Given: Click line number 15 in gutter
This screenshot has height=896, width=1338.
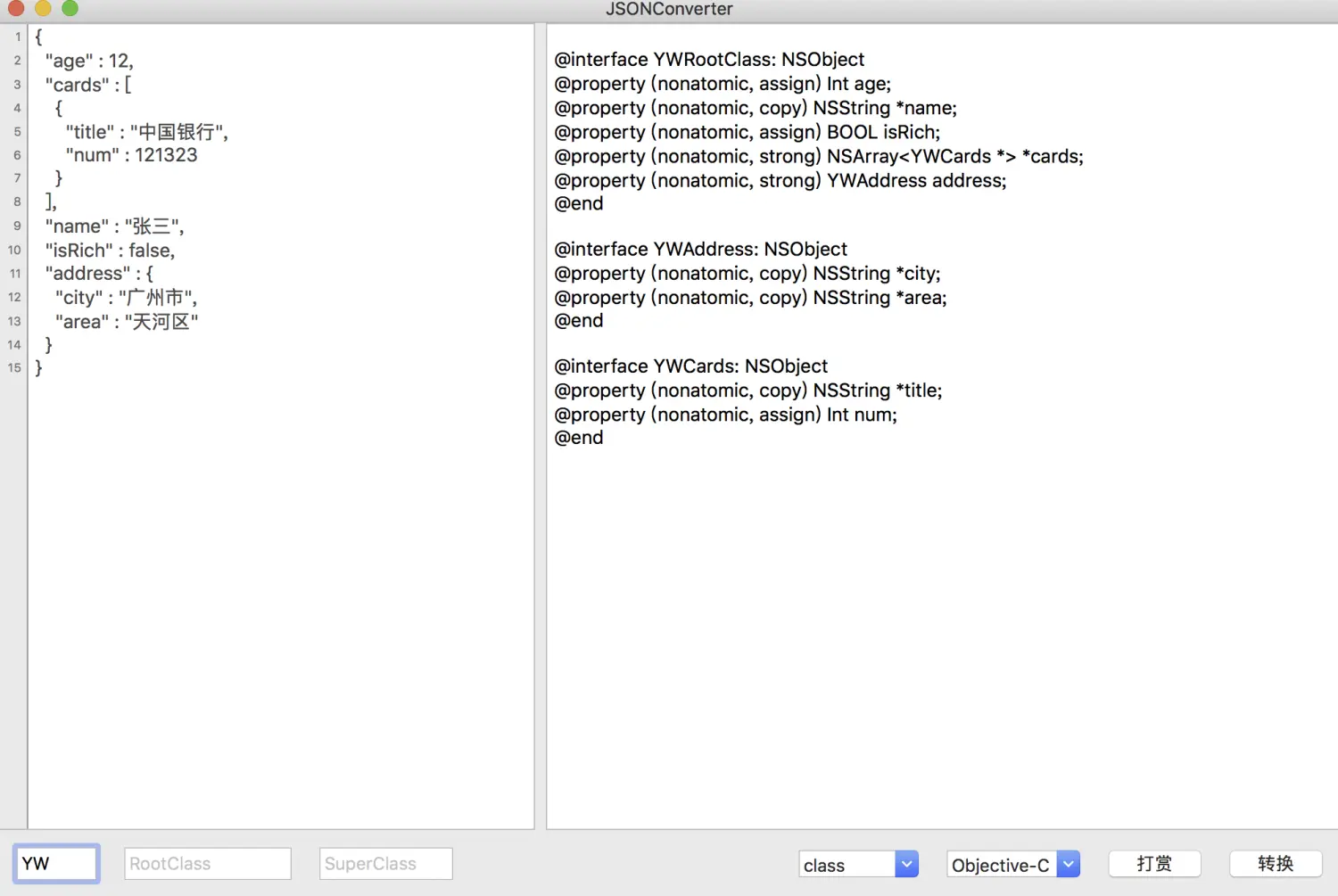Looking at the screenshot, I should 14,367.
